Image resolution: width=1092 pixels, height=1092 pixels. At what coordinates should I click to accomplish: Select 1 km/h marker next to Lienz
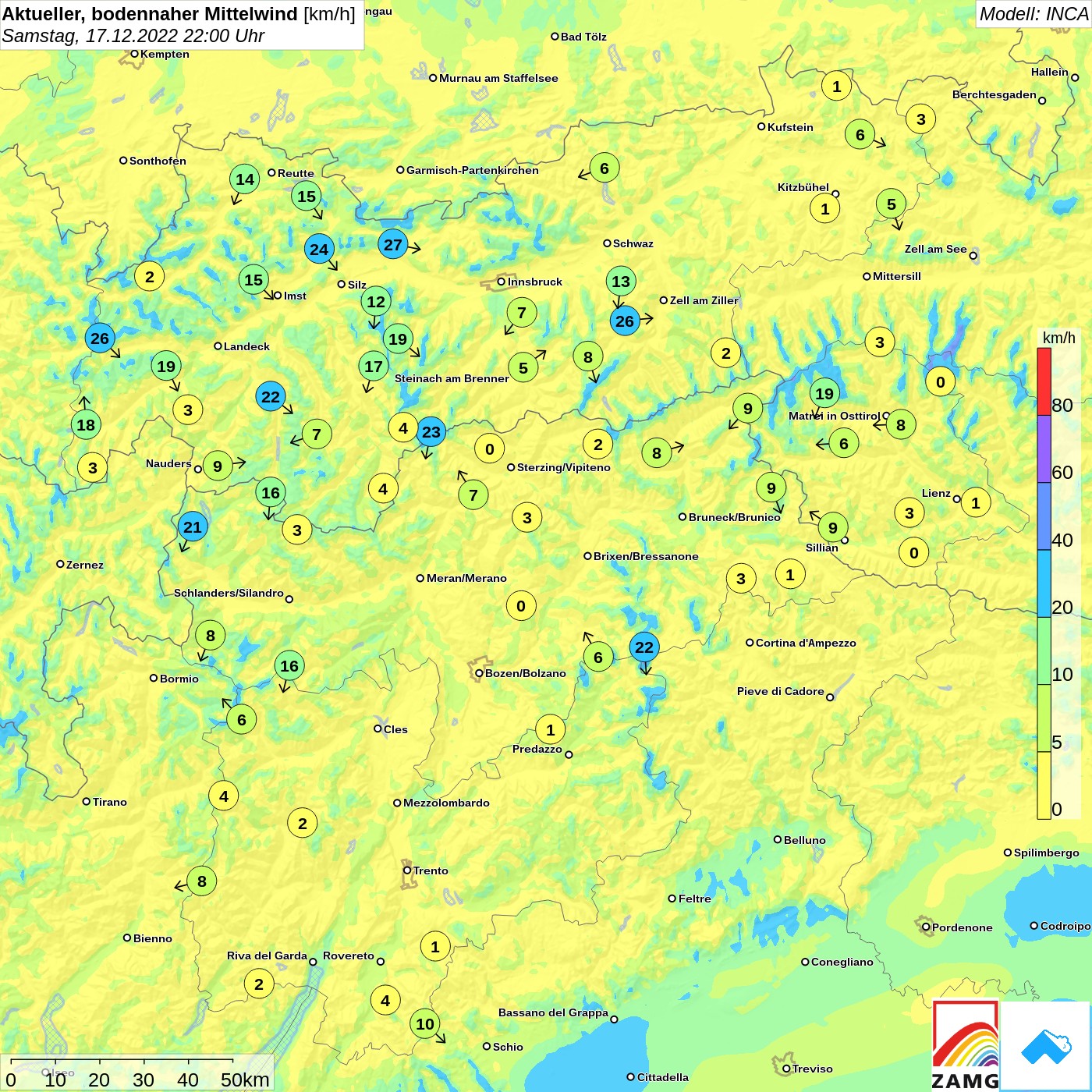click(976, 503)
